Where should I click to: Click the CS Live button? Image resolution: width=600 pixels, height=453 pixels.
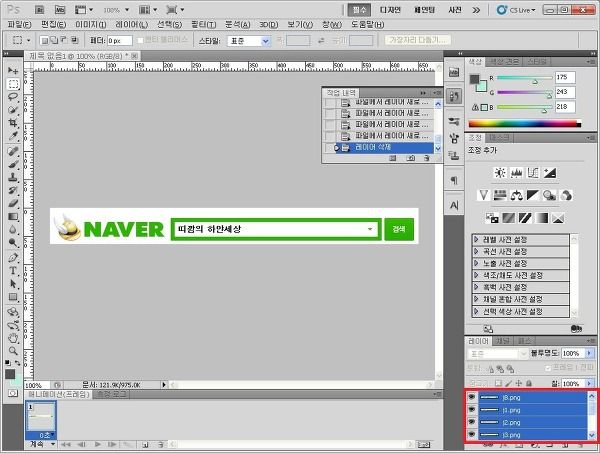(x=516, y=10)
